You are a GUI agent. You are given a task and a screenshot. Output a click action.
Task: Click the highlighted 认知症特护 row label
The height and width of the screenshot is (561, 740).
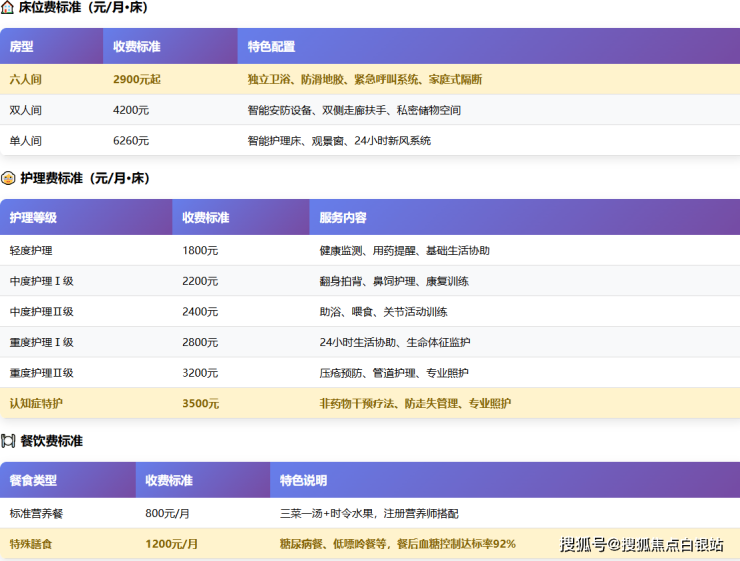click(36, 404)
